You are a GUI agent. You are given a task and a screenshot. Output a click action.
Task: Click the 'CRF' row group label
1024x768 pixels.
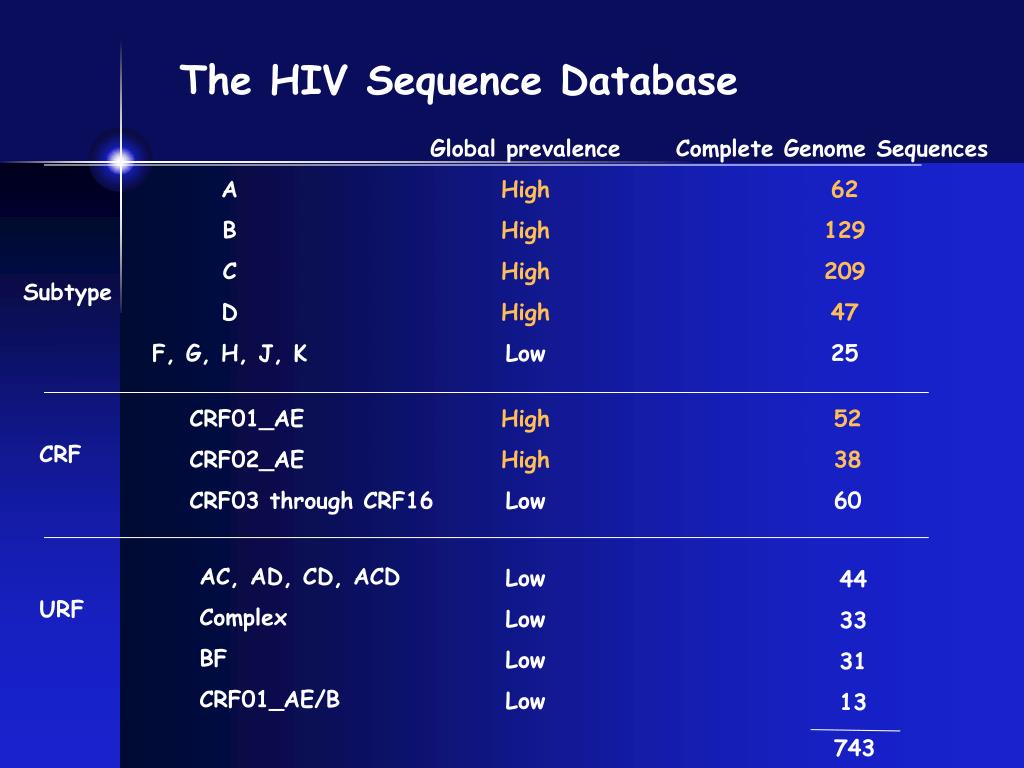(x=60, y=454)
